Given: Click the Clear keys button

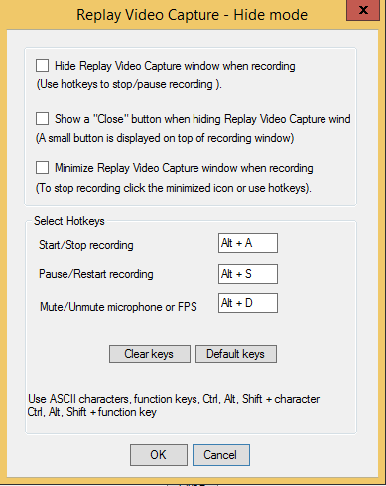Looking at the screenshot, I should [150, 354].
